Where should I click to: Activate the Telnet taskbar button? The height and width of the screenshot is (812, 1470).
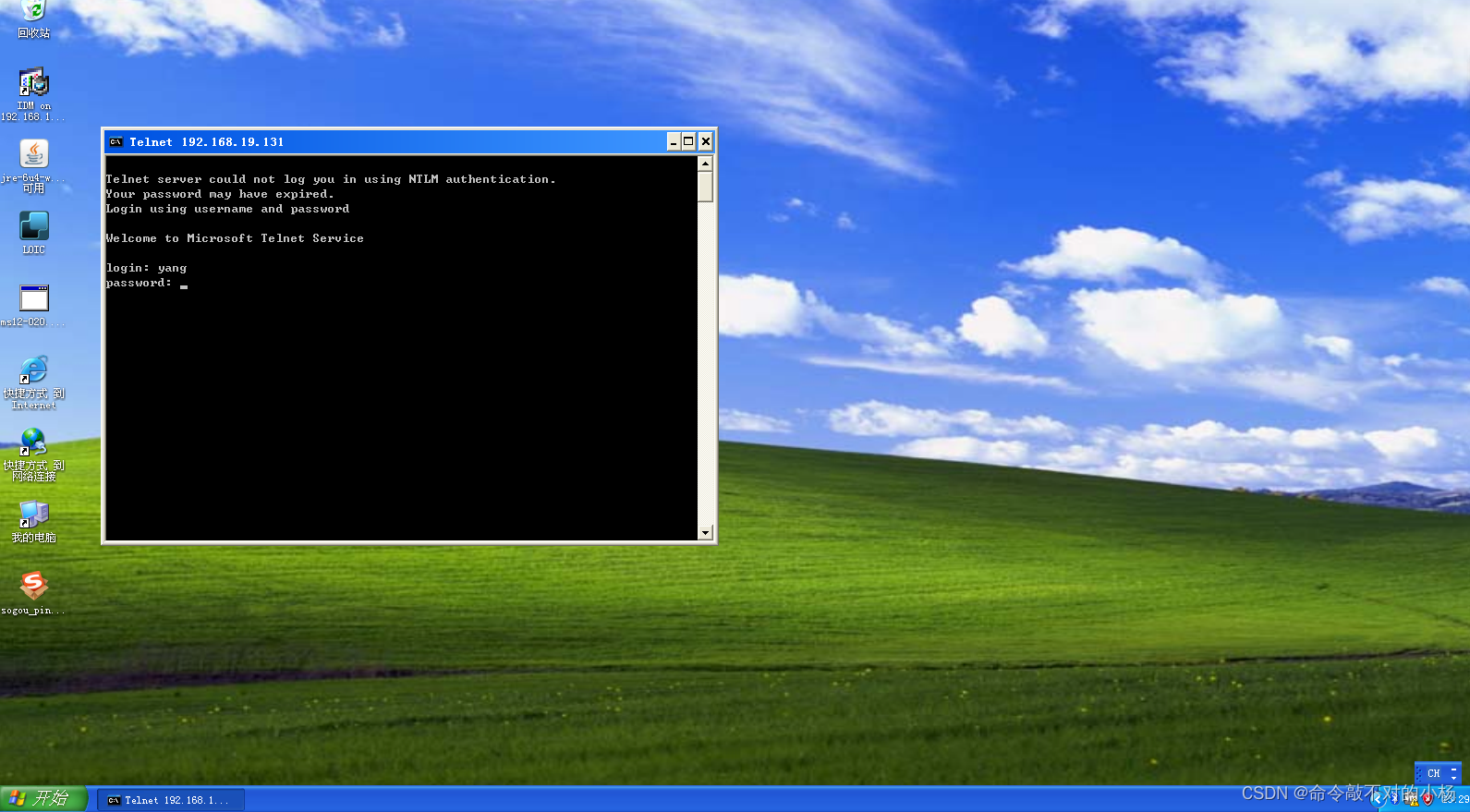[171, 800]
